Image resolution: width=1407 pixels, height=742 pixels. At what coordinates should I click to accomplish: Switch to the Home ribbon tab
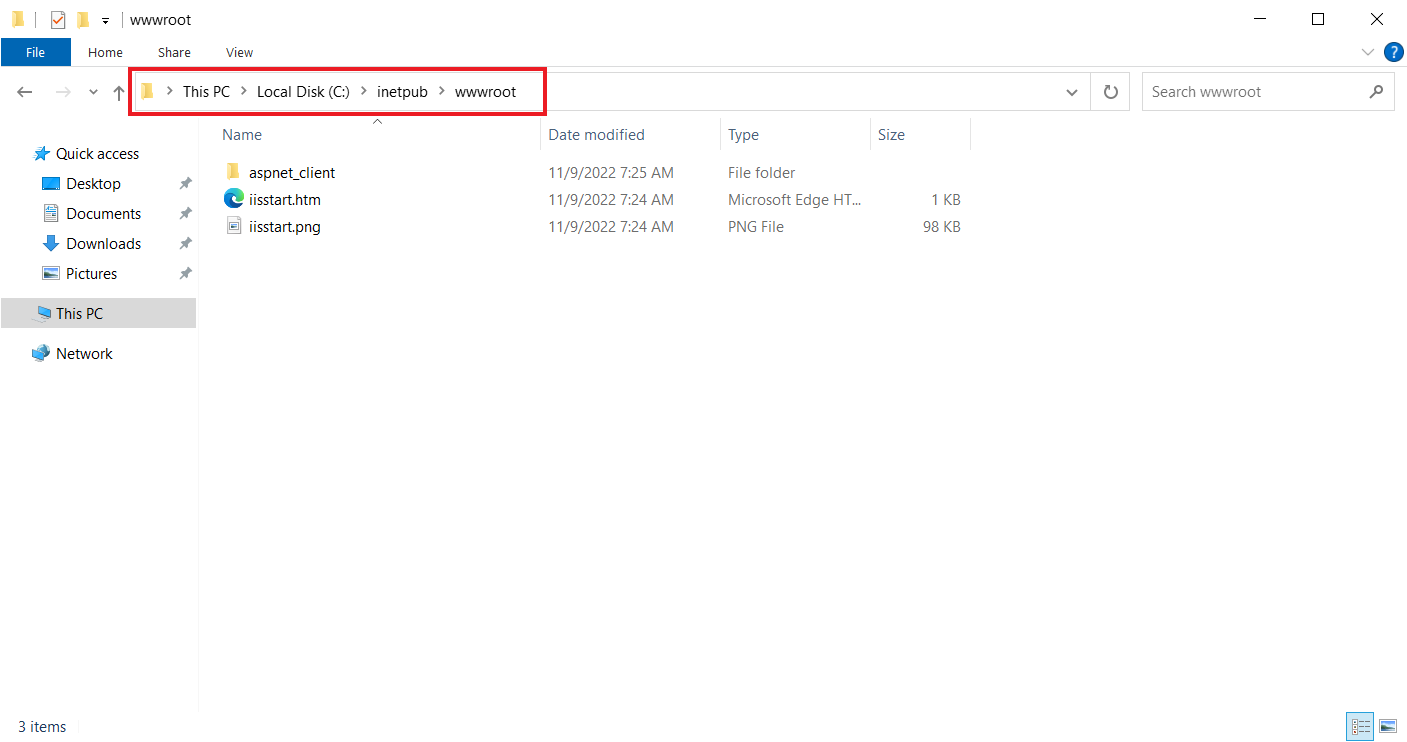[105, 52]
